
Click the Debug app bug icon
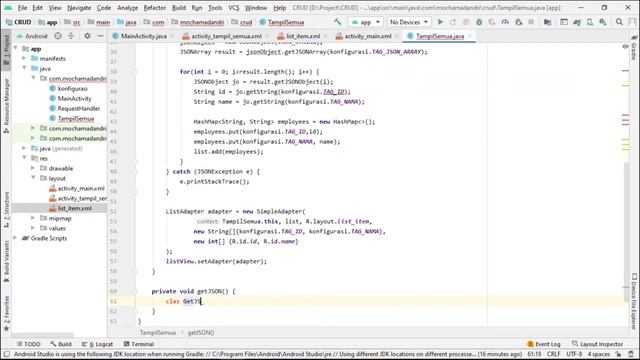479,22
